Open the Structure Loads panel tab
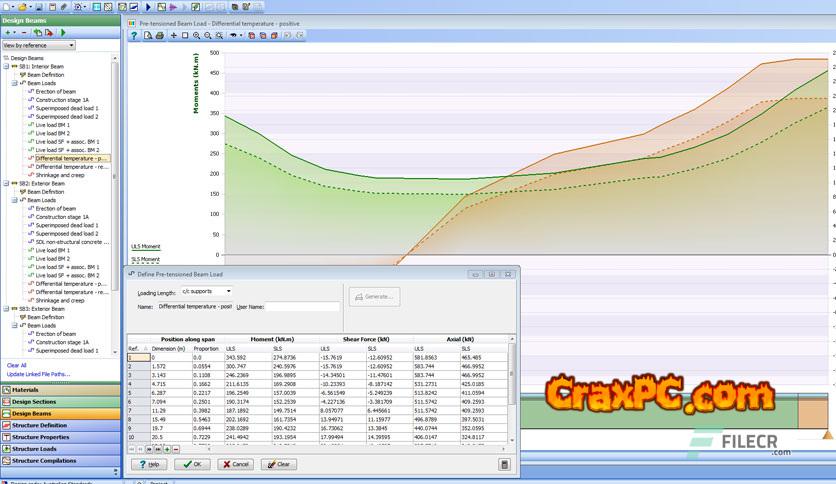This screenshot has width=836, height=484. pos(60,449)
